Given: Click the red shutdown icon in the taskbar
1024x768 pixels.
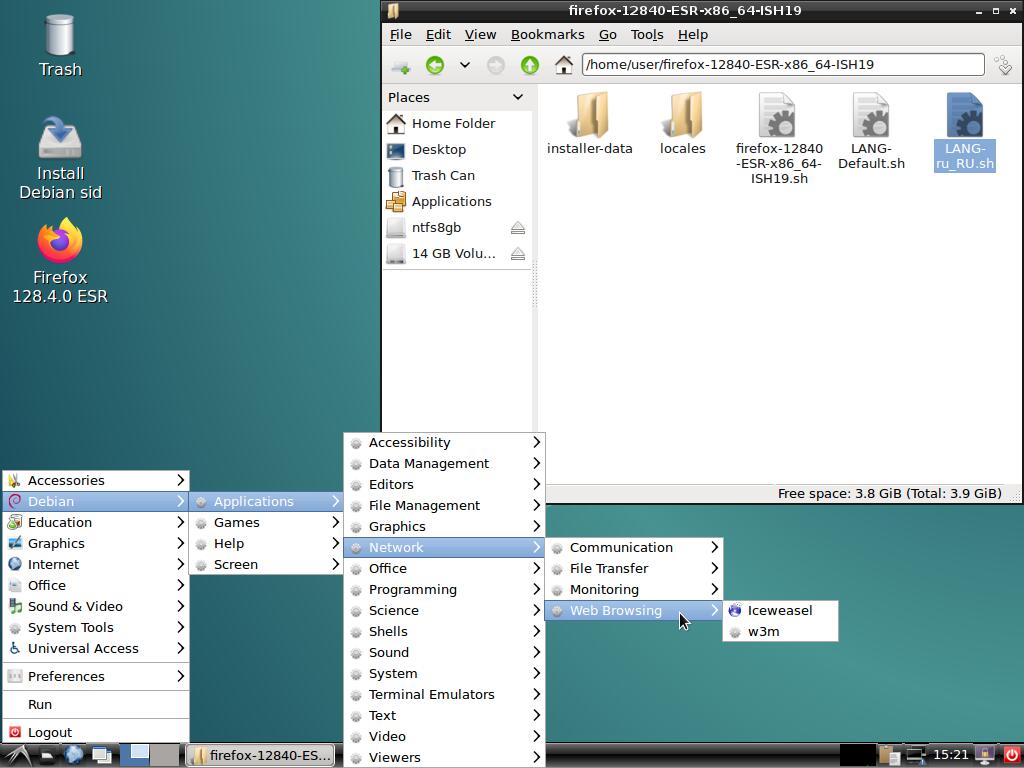Looking at the screenshot, I should (x=1011, y=755).
